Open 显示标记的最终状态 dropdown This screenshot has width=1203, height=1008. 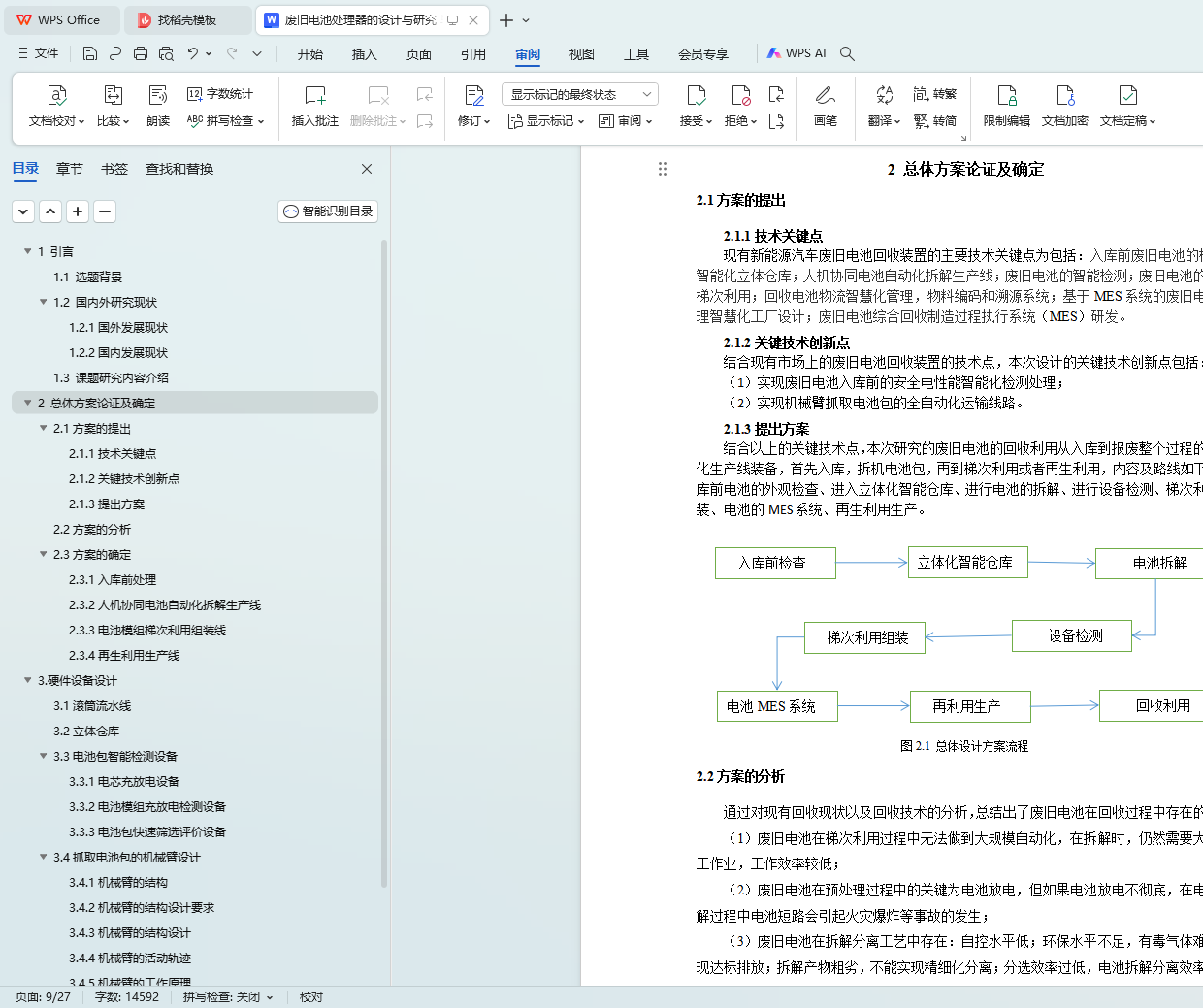580,94
